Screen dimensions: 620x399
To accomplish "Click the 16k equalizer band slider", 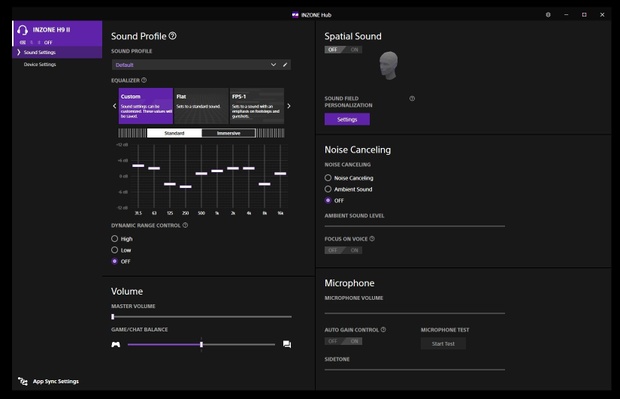I will 280,174.
